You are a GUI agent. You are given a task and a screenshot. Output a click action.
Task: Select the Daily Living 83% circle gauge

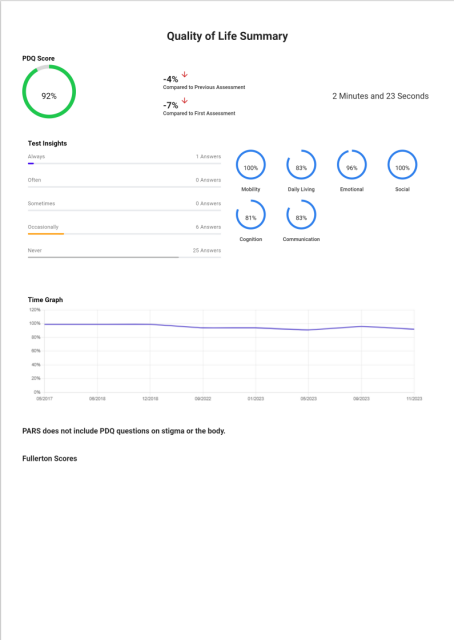[301, 165]
